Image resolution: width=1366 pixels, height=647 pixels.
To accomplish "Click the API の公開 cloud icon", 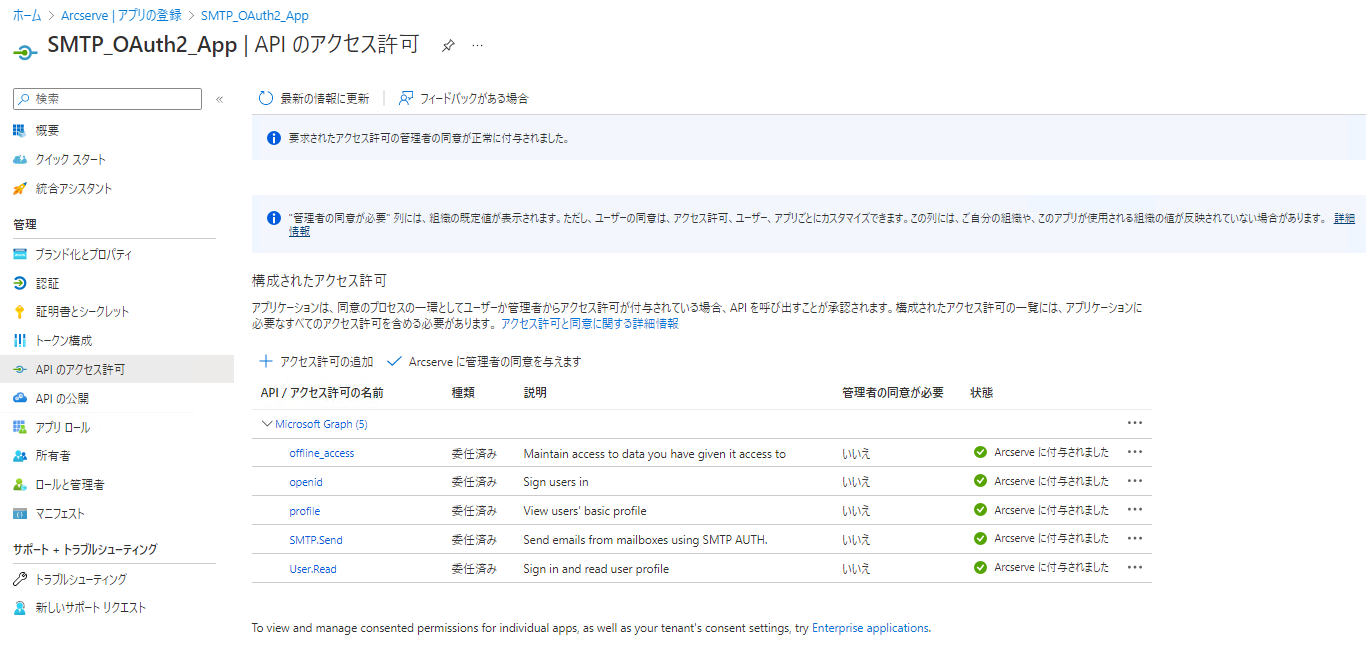I will pyautogui.click(x=20, y=398).
